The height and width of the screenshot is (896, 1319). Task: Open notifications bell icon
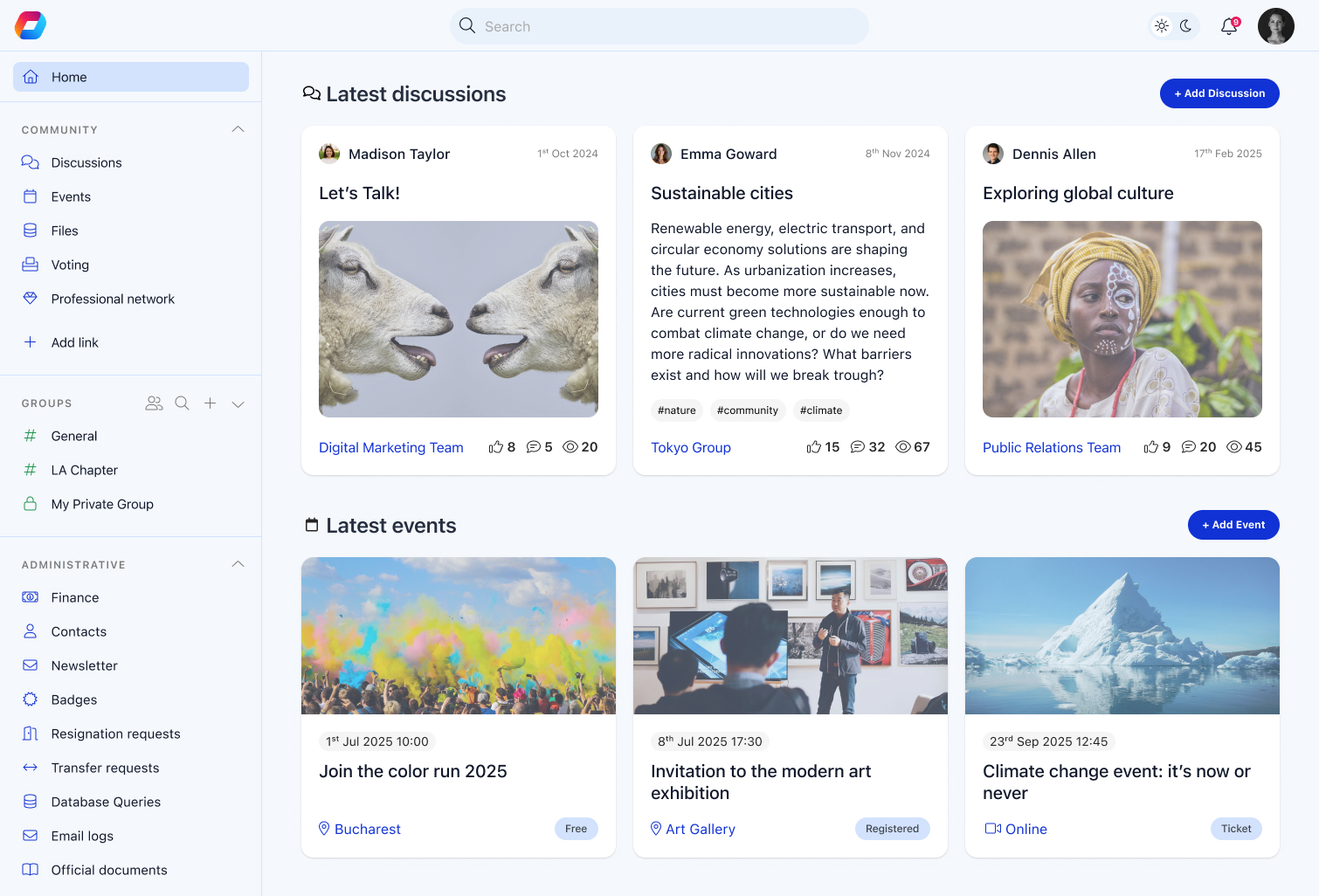pyautogui.click(x=1229, y=26)
